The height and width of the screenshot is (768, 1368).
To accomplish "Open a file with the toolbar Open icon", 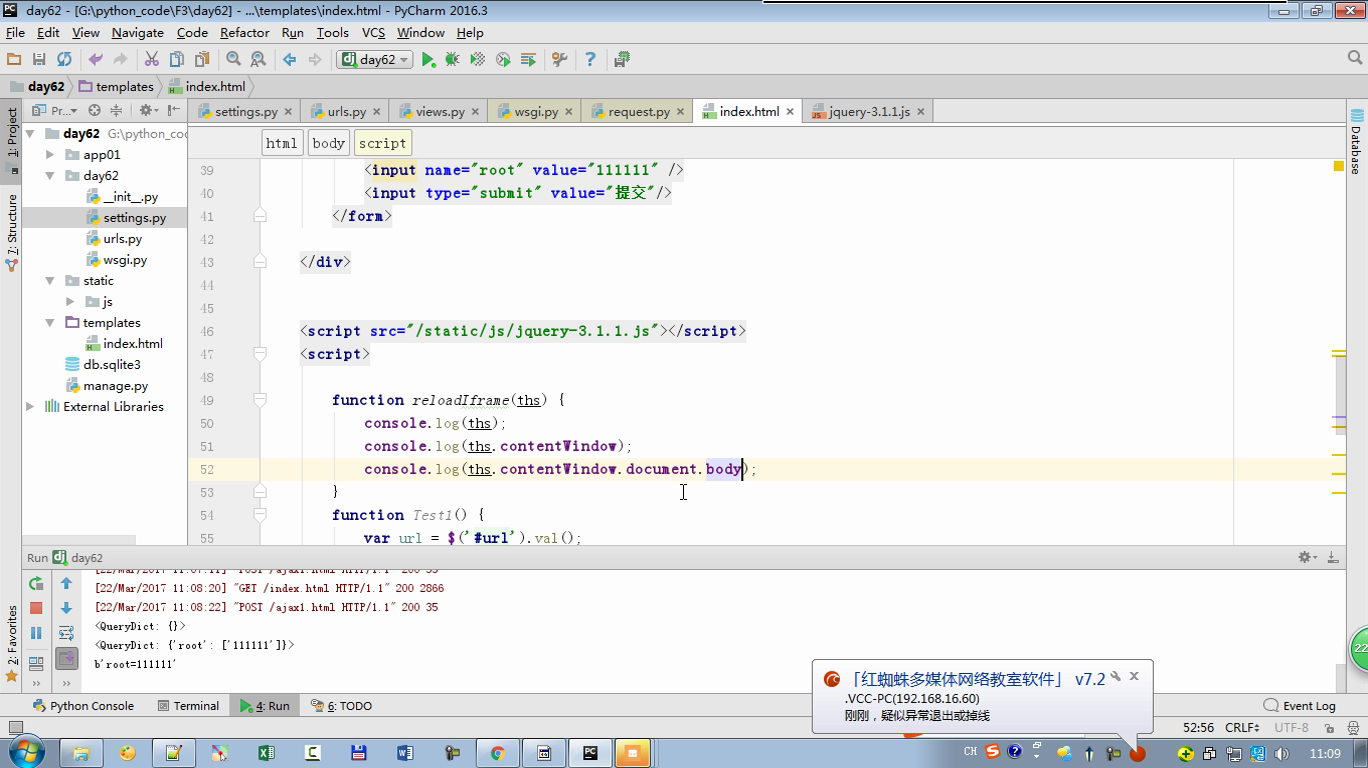I will (14, 60).
